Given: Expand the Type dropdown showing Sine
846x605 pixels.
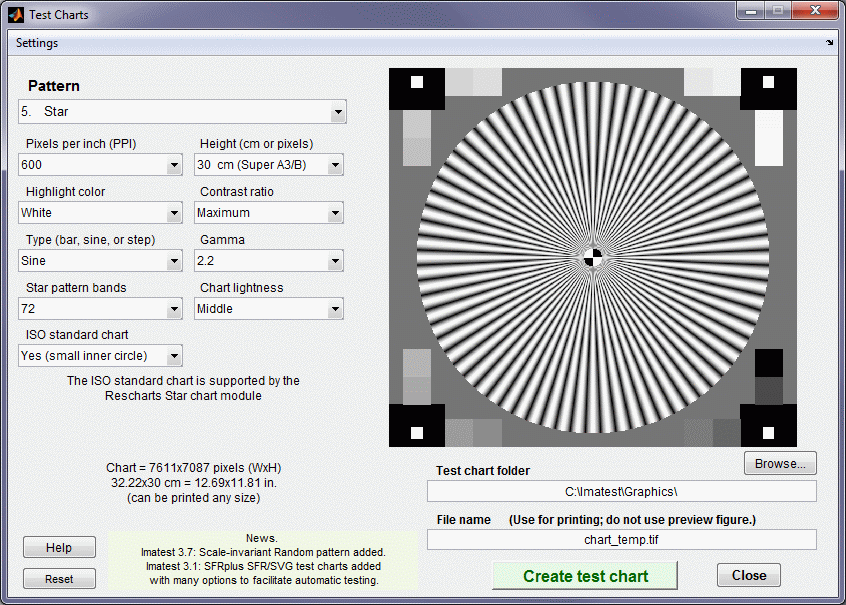Looking at the screenshot, I should tap(100, 261).
